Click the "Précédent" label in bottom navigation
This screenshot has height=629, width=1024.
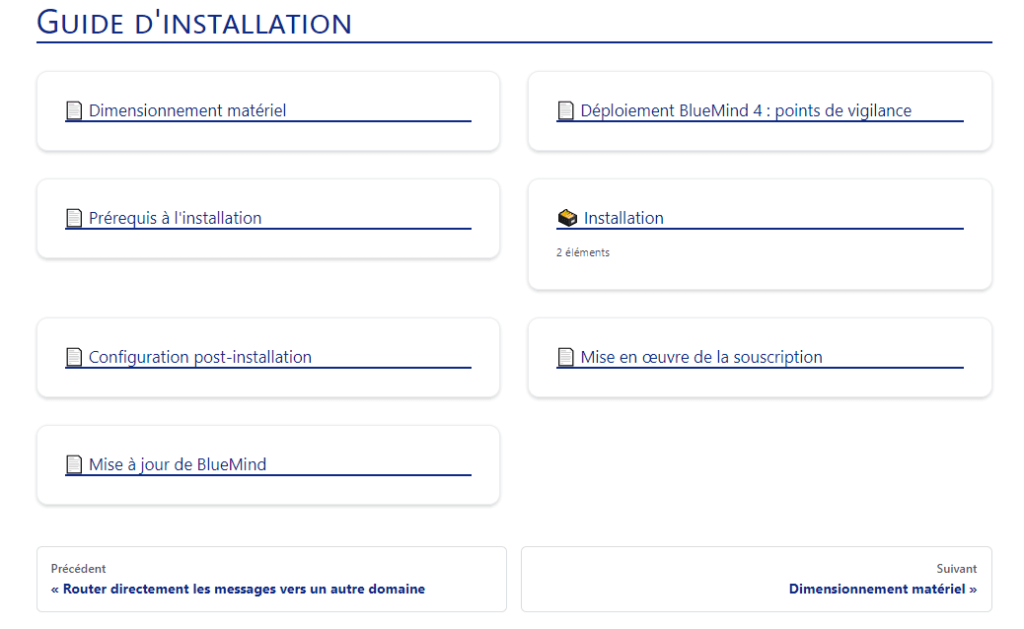pyautogui.click(x=78, y=569)
